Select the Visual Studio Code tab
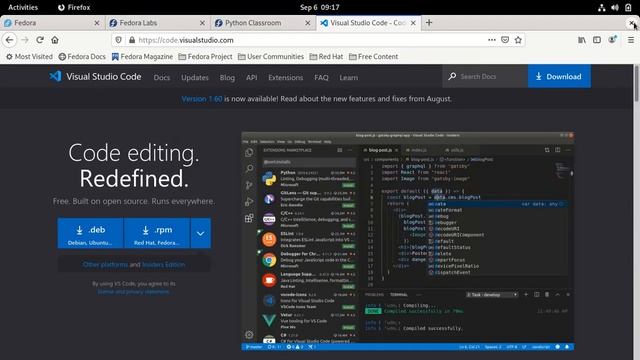The height and width of the screenshot is (360, 640). pos(368,23)
